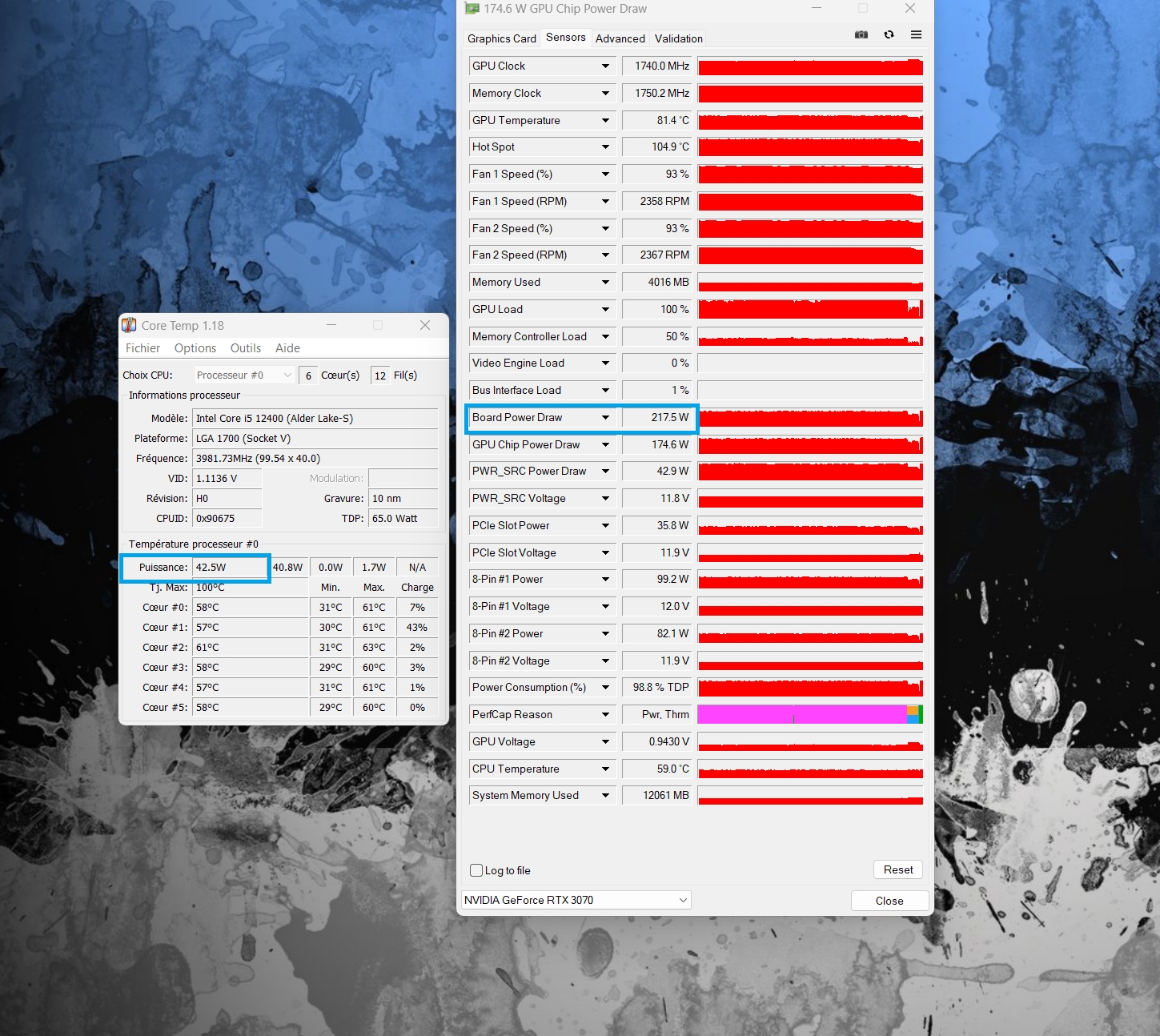Open the 8-Pin #1 Power dropdown

coord(605,579)
